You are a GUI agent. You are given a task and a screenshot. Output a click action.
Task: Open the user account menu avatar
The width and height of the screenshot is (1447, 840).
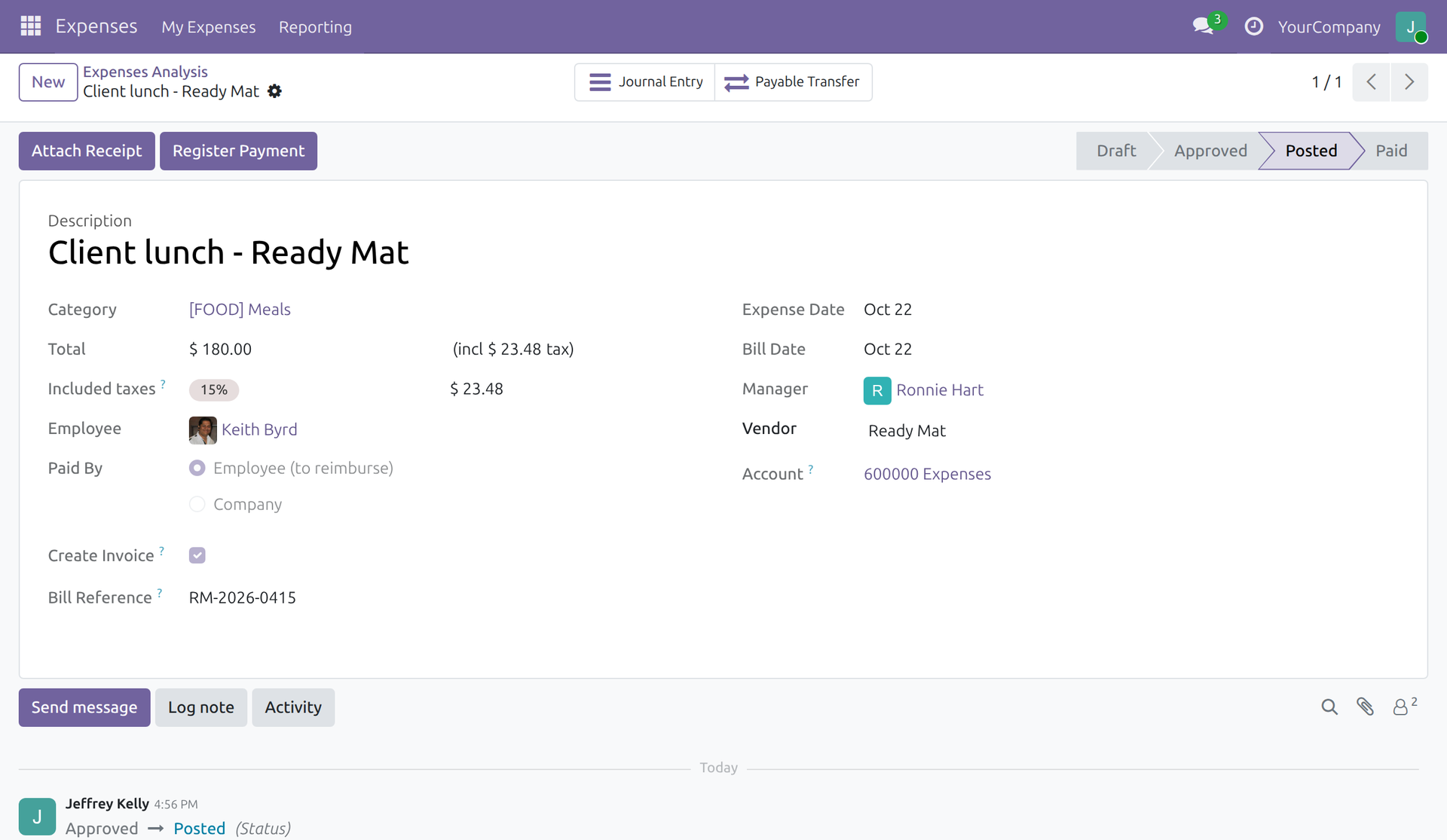1411,26
